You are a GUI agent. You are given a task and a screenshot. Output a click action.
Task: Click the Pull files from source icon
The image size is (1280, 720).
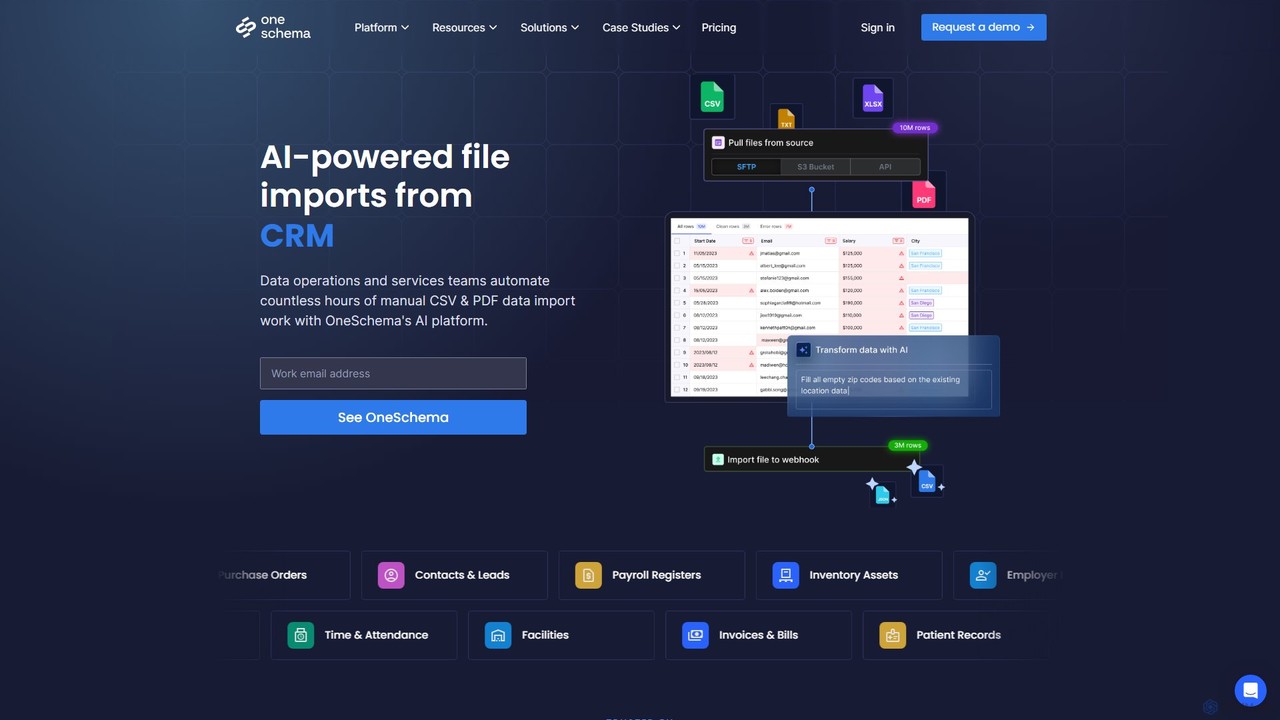click(718, 143)
